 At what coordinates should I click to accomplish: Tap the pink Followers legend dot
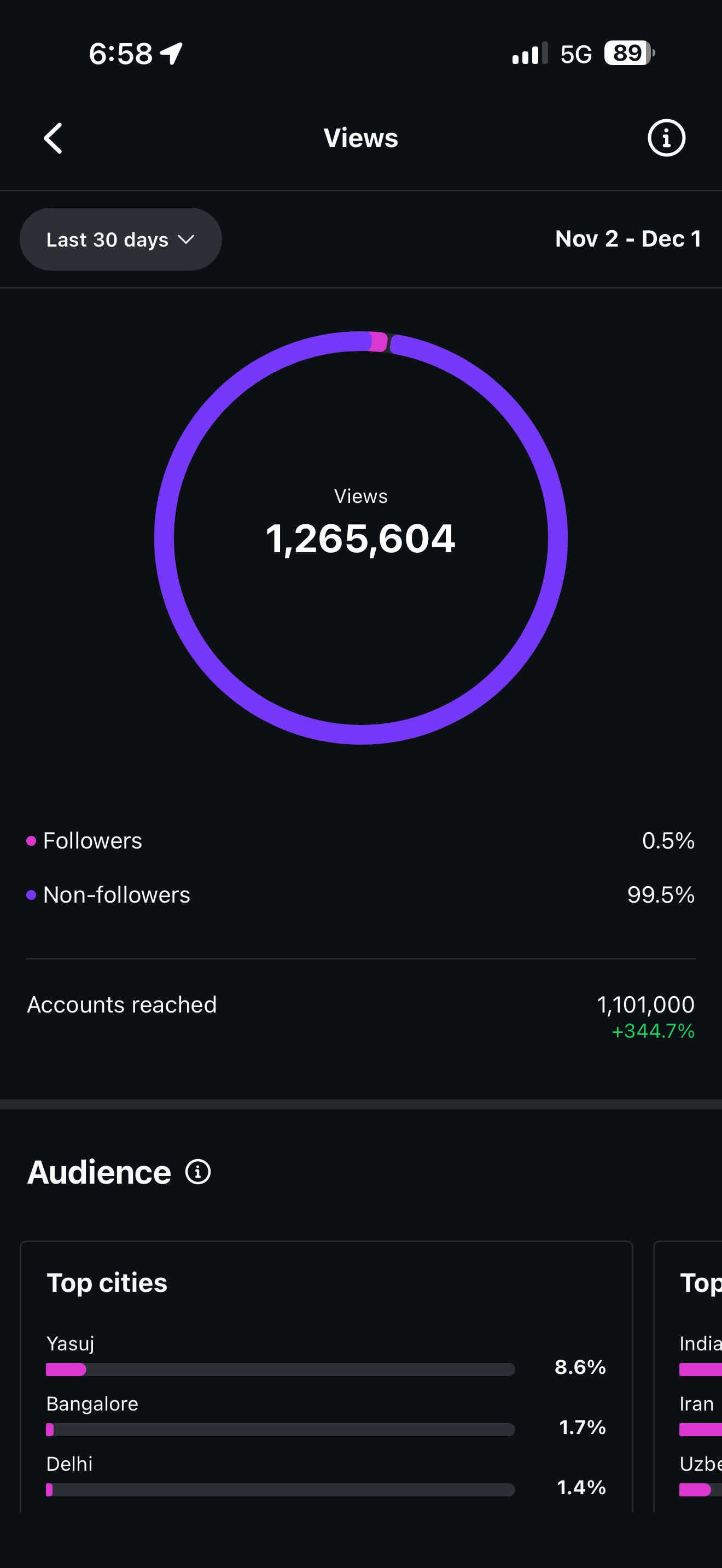pyautogui.click(x=31, y=841)
